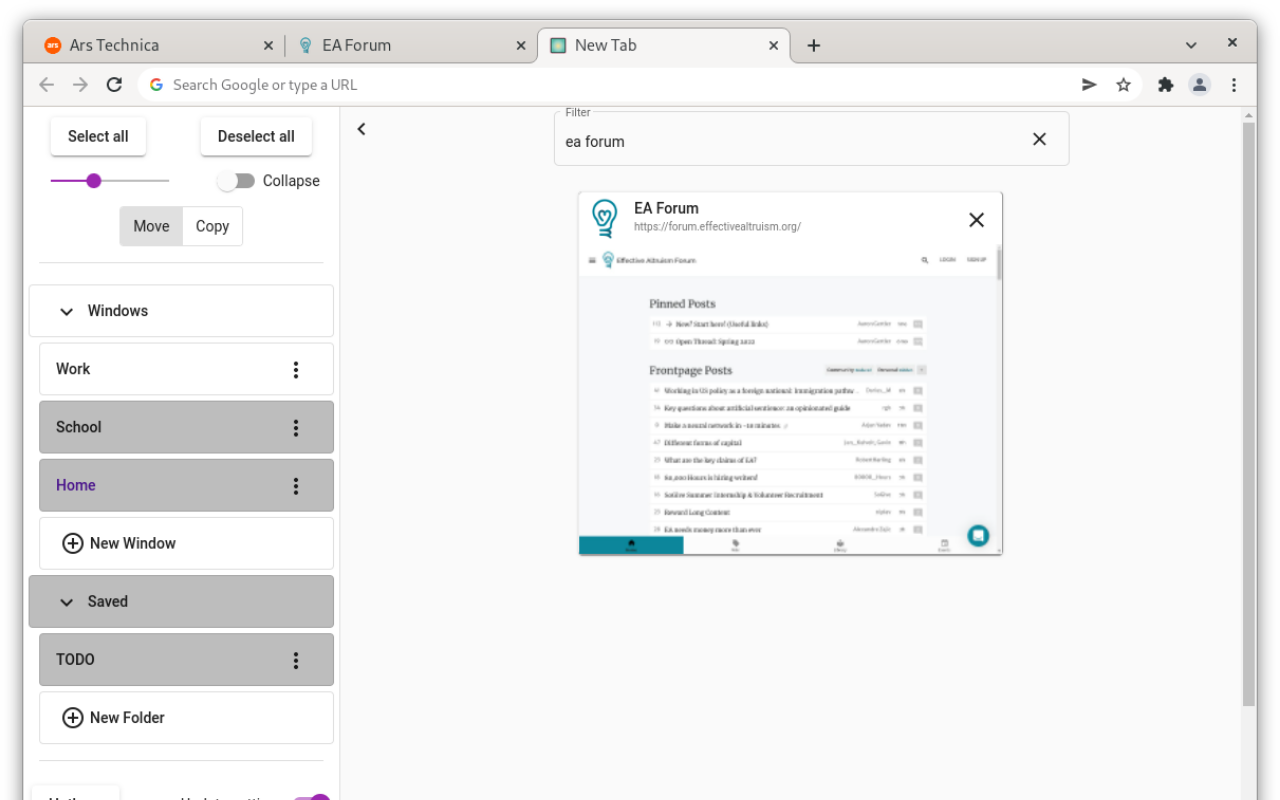Close the New Tab tab
This screenshot has width=1280, height=800.
click(x=773, y=45)
